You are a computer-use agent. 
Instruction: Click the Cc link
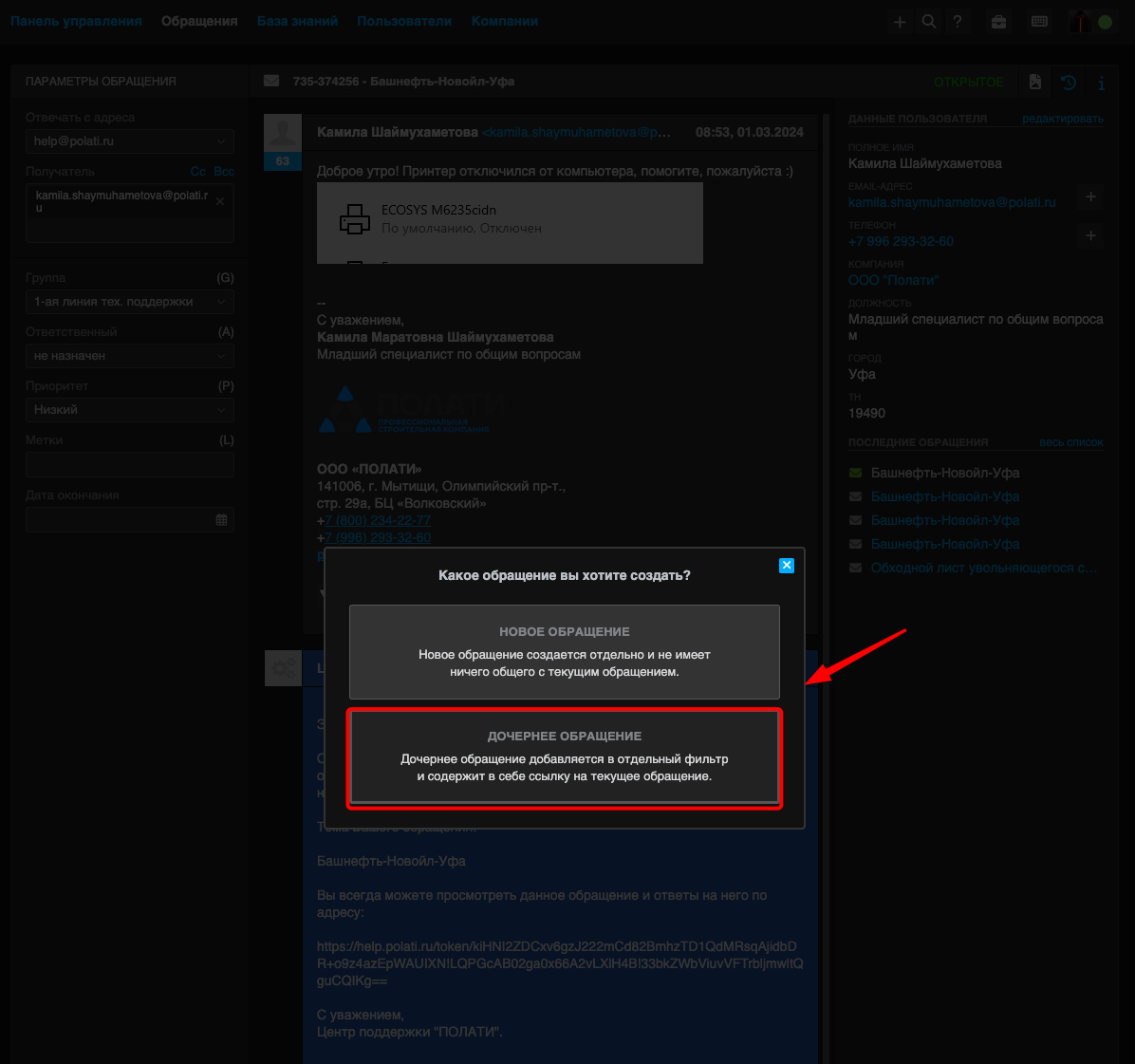click(198, 172)
